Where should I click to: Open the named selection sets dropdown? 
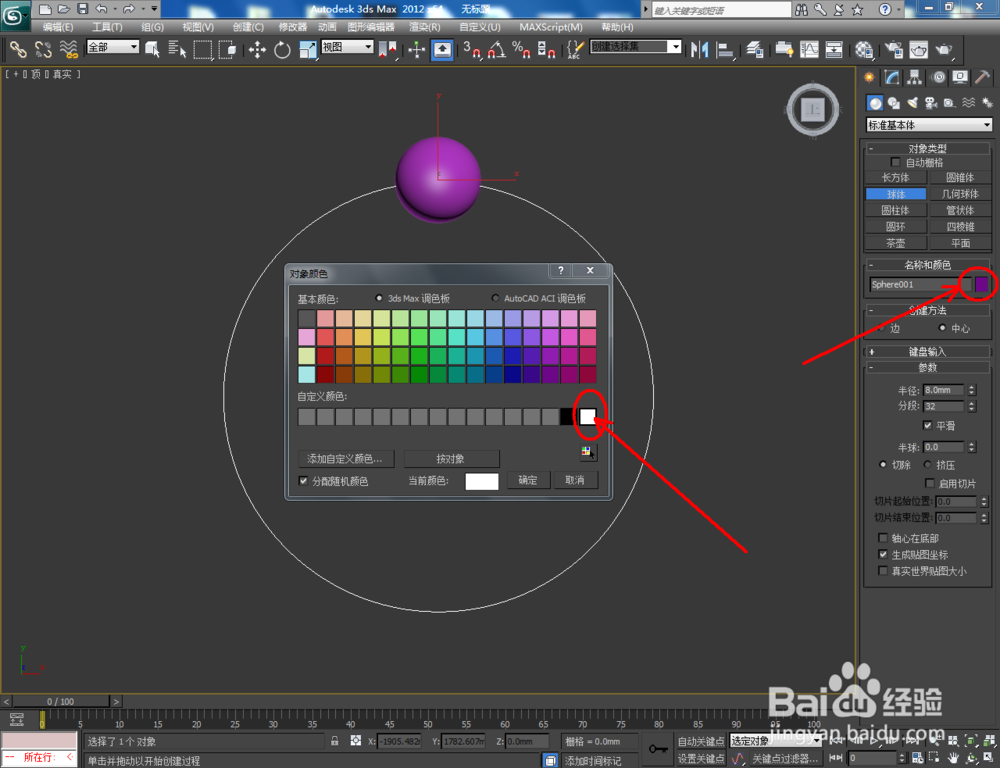[x=636, y=47]
